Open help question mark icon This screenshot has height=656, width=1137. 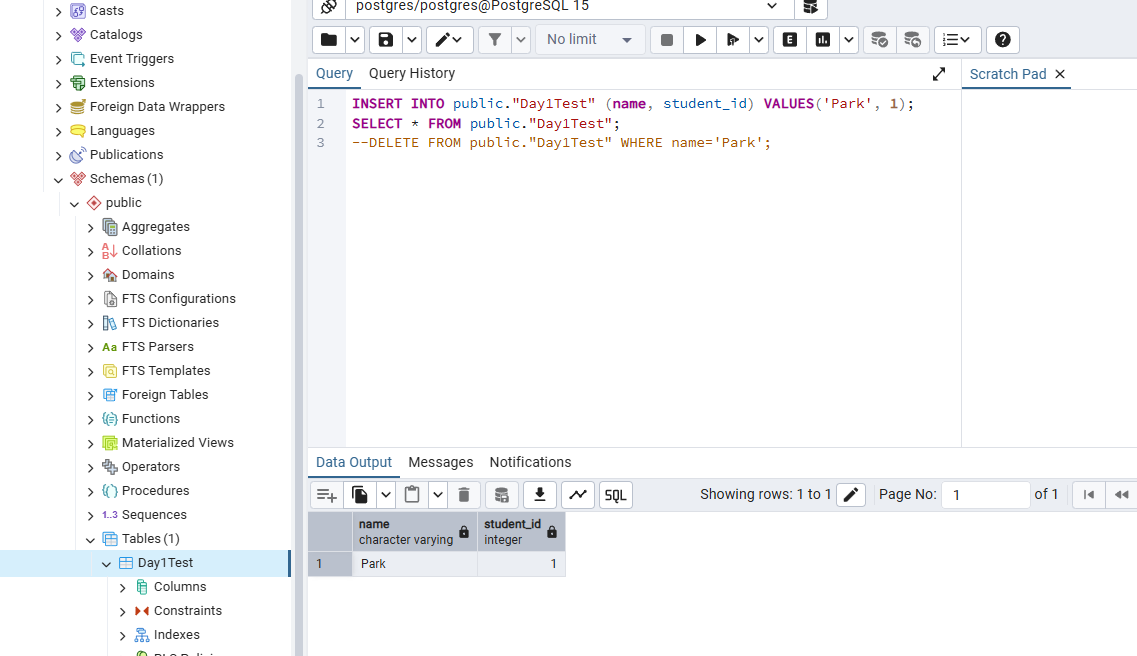point(1003,40)
